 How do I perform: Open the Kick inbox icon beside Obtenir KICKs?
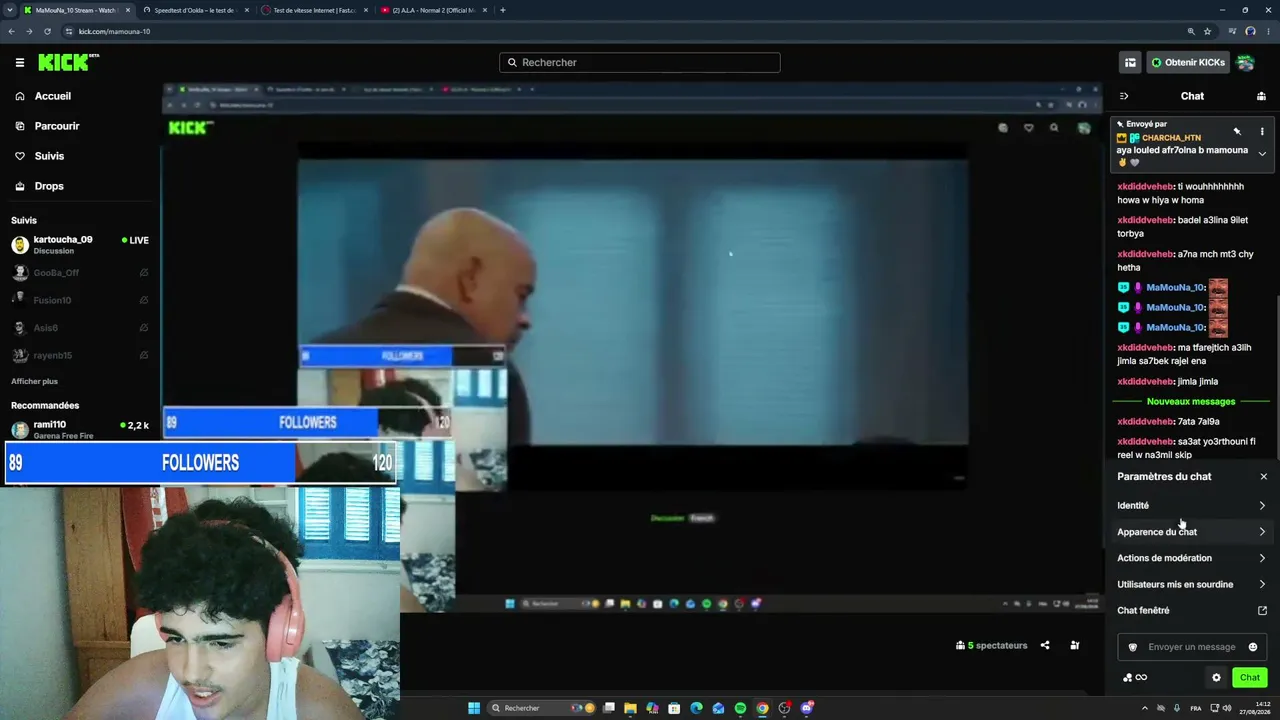click(1130, 62)
